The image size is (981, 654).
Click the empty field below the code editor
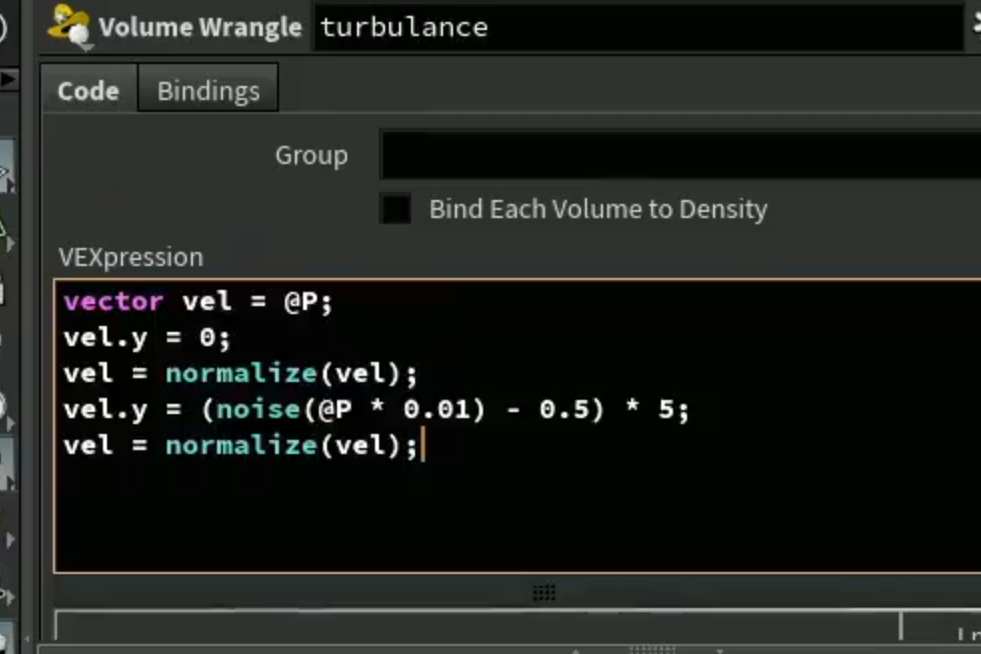click(477, 625)
